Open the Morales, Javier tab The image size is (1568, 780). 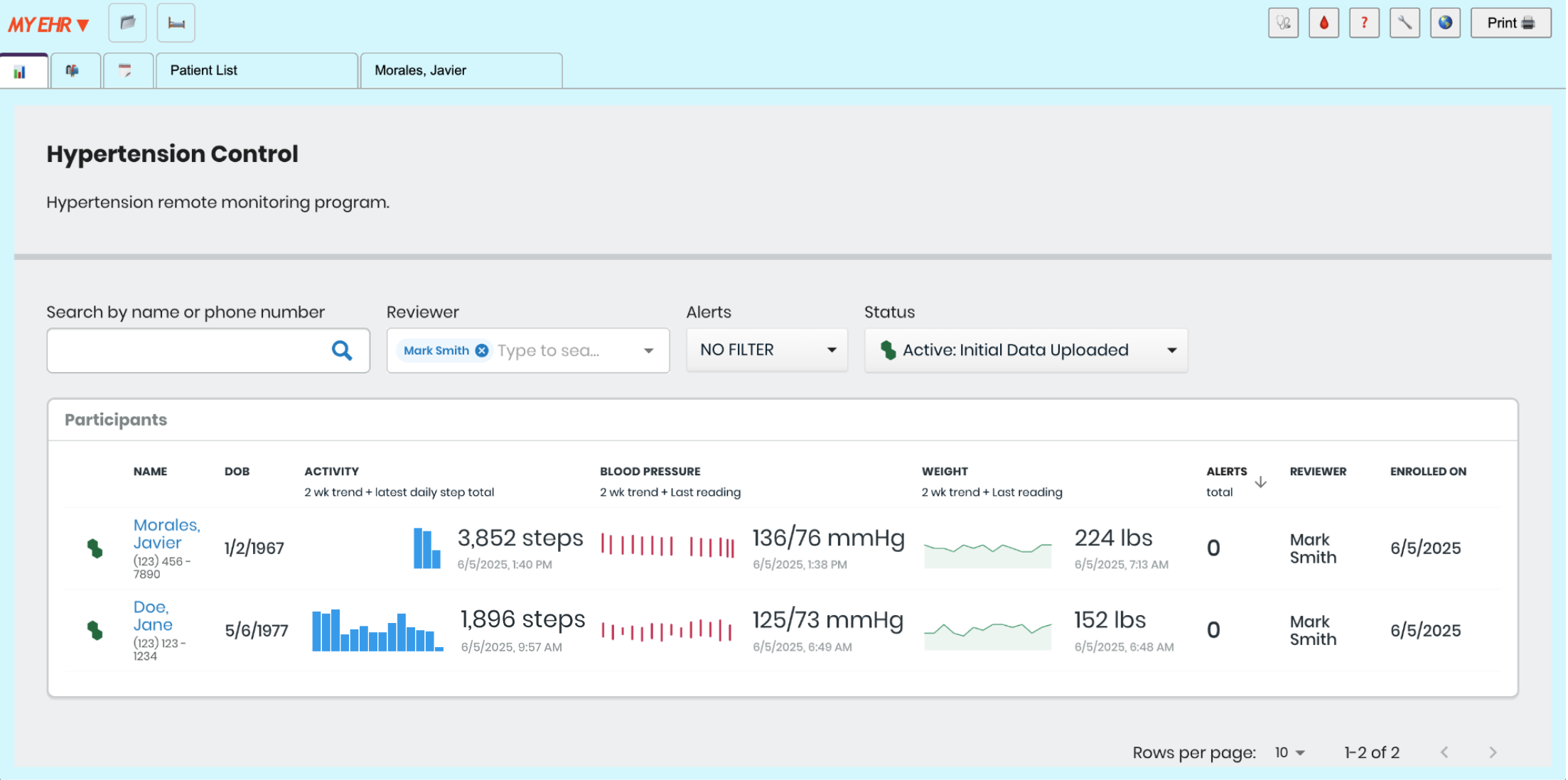click(x=461, y=70)
